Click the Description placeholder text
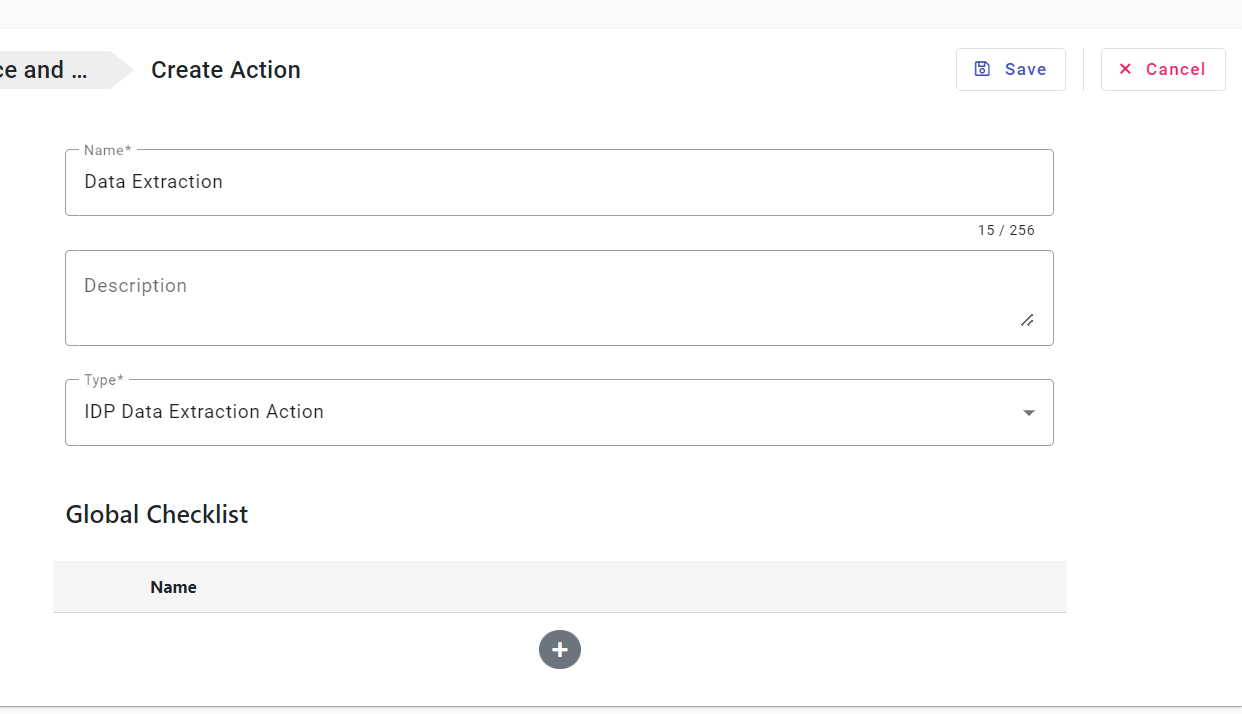Image resolution: width=1242 pixels, height=714 pixels. (136, 286)
